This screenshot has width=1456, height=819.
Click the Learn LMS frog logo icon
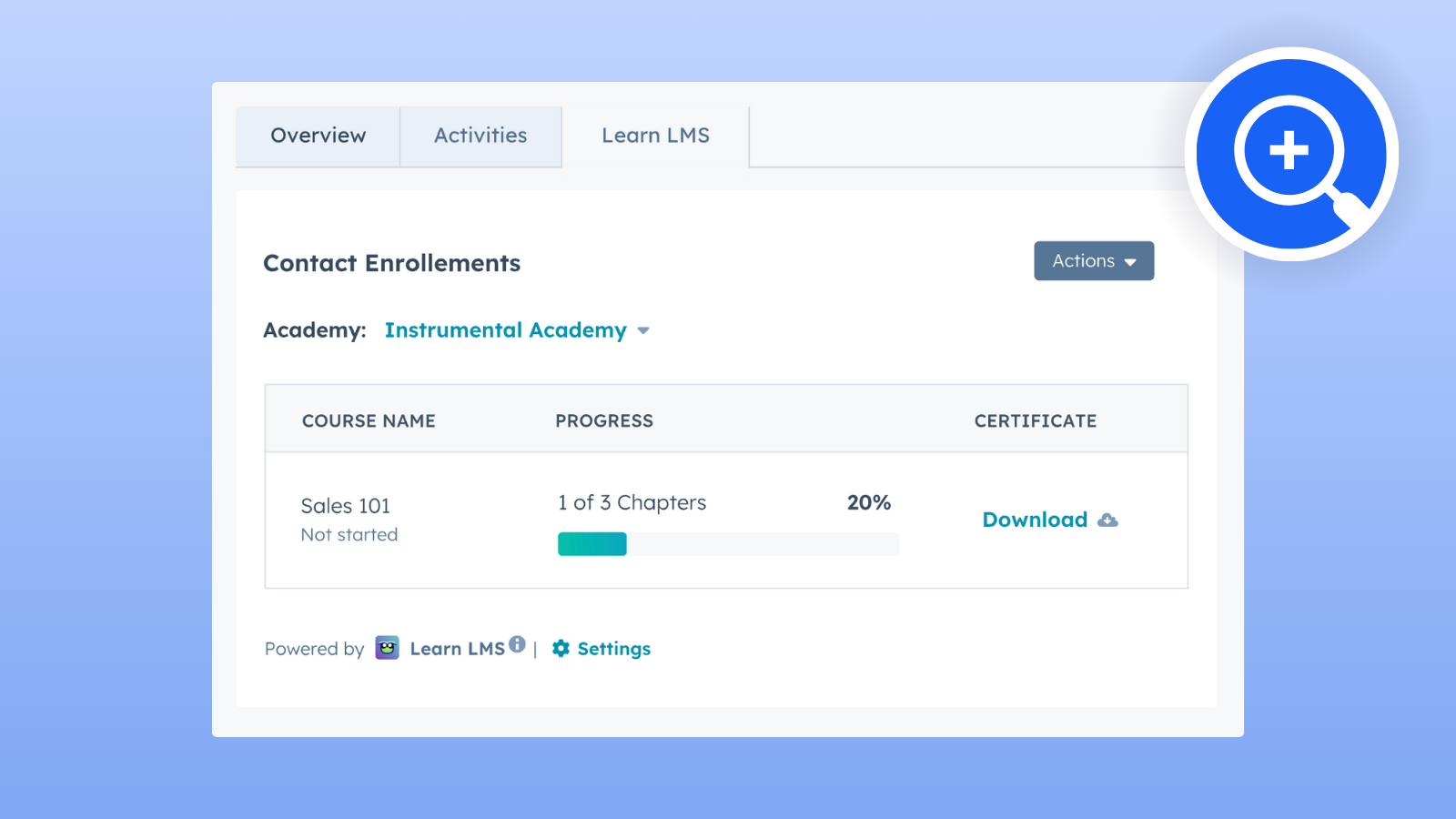point(388,648)
